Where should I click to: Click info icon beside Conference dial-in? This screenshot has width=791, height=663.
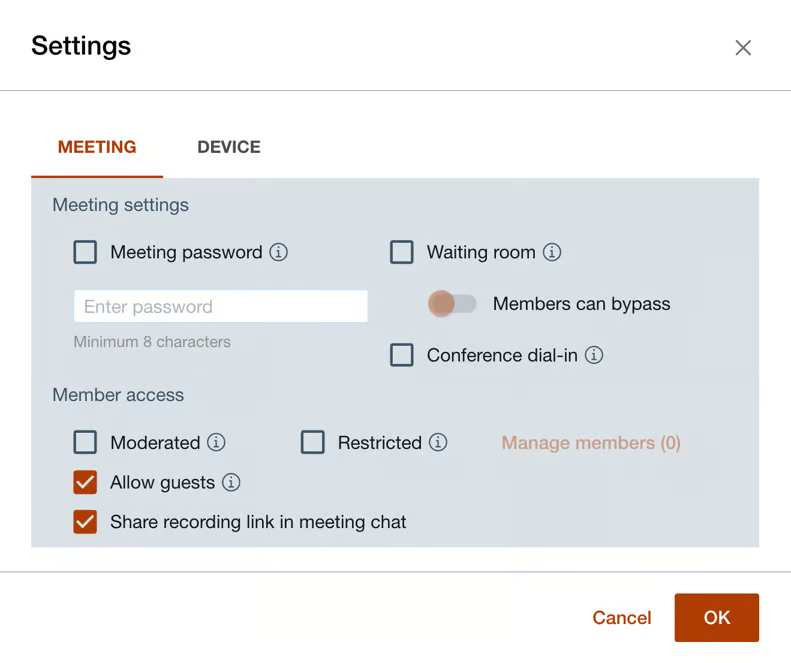(x=594, y=355)
